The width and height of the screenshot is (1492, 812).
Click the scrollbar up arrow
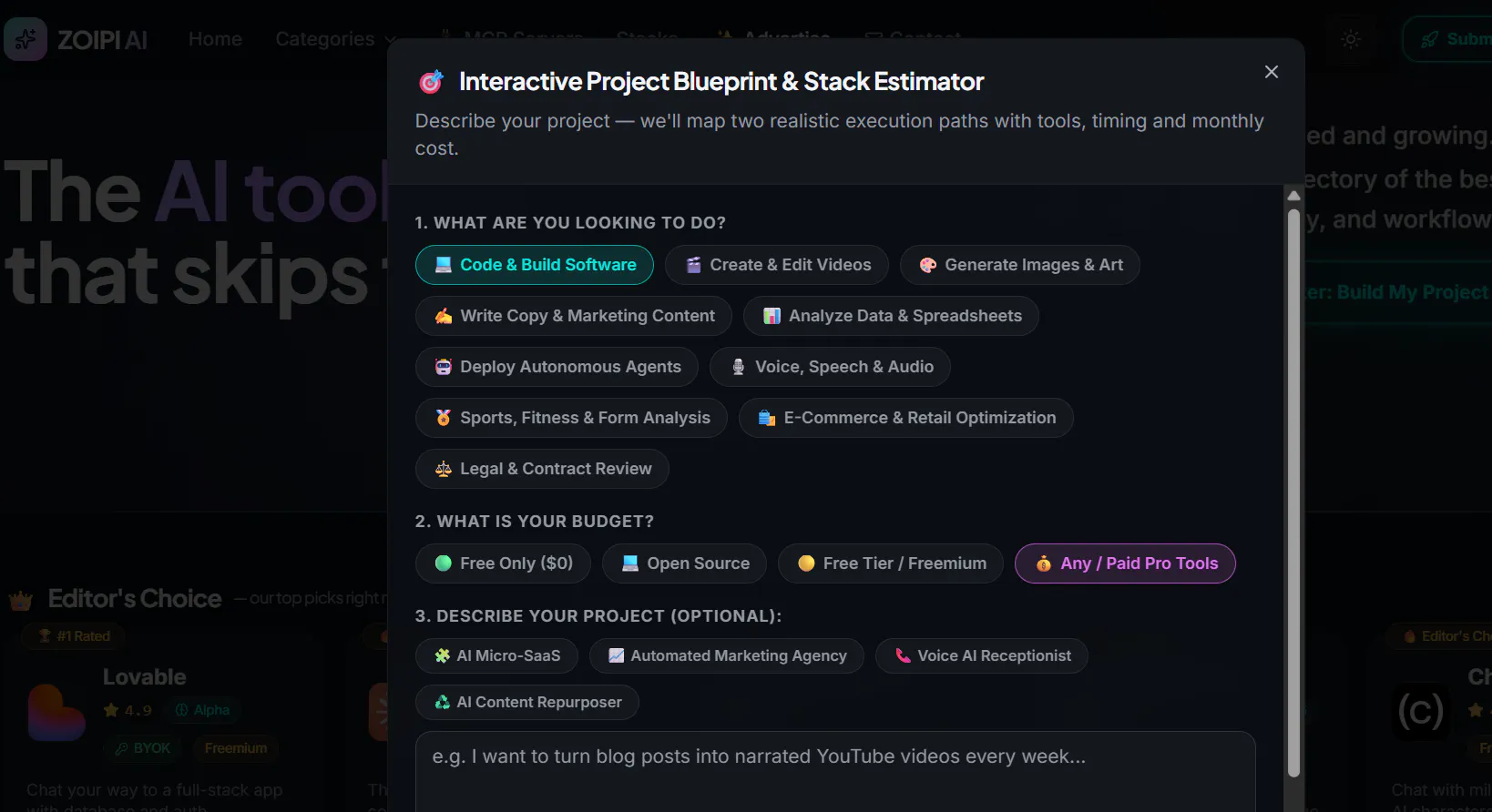pos(1293,195)
